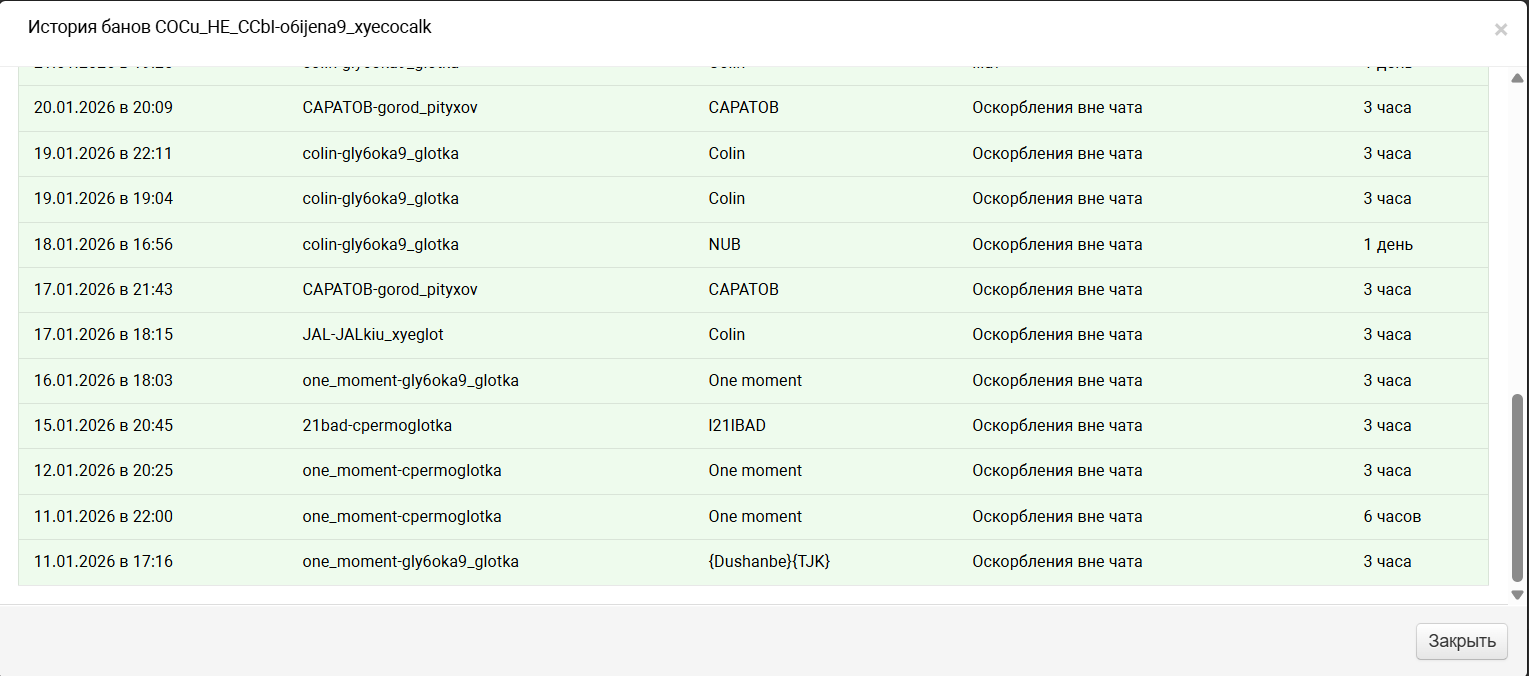Viewport: 1529px width, 676px height.
Task: Select the 19.01.2026 в 22:11 date cell
Action: [103, 154]
